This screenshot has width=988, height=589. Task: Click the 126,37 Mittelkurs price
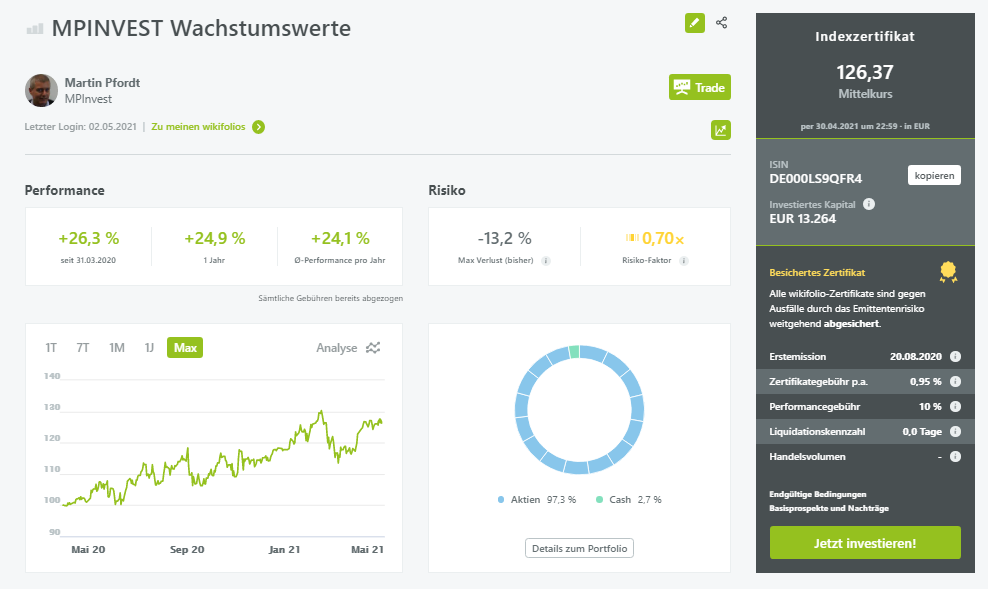(865, 72)
